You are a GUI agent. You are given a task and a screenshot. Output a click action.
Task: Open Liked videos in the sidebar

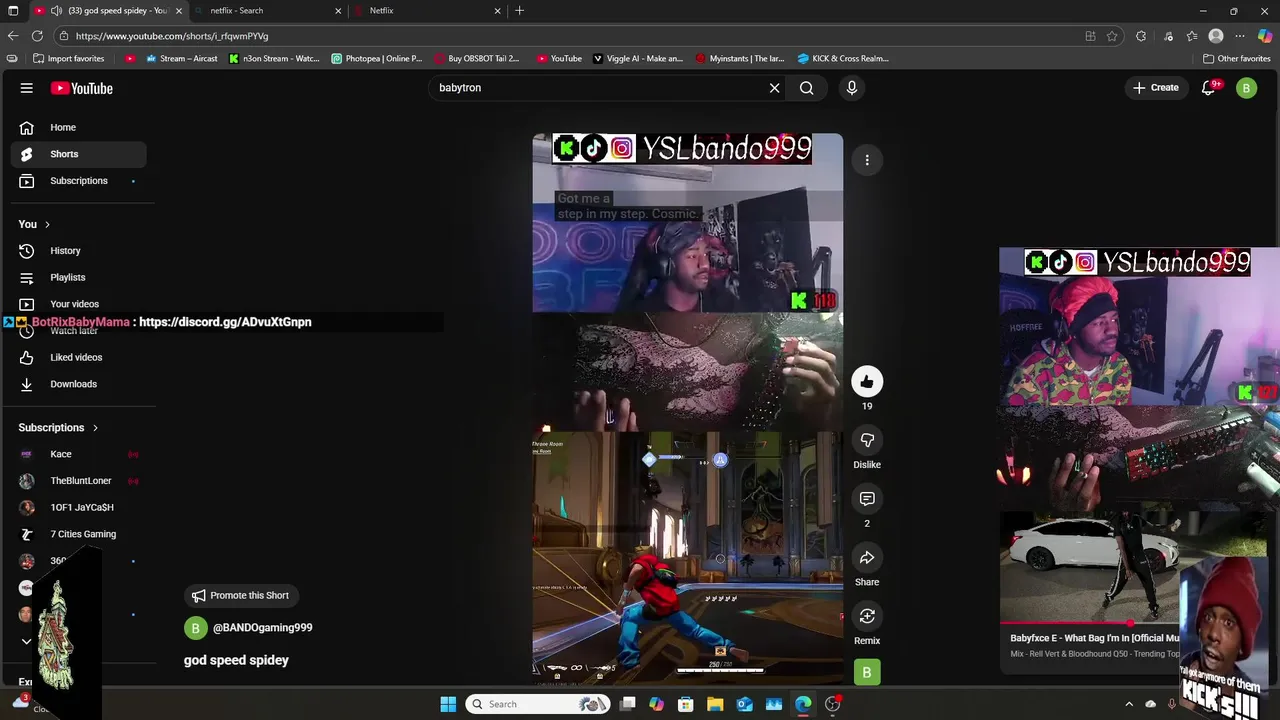78,357
